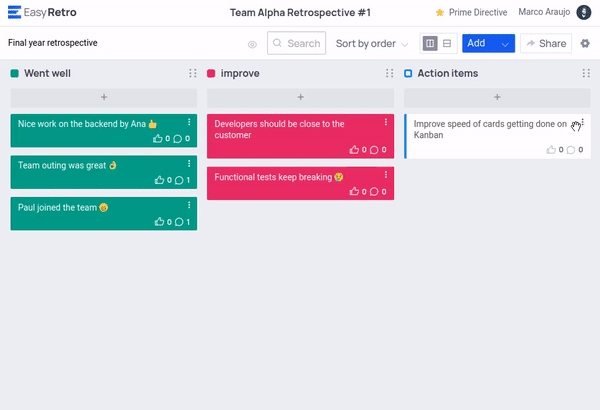This screenshot has height=410, width=600.
Task: Click drag handle of Went well column
Action: (x=192, y=74)
